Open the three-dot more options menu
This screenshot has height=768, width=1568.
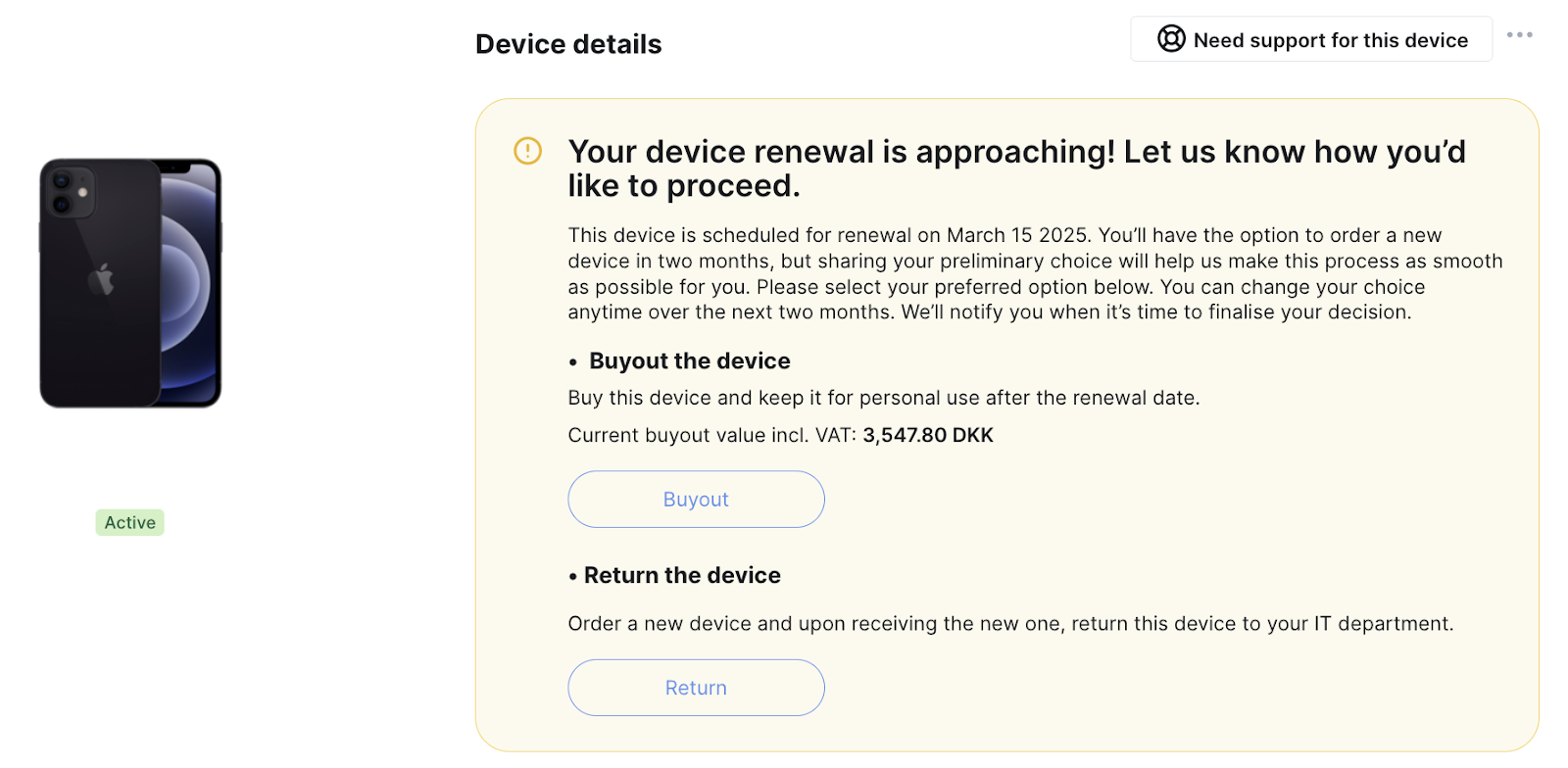(1519, 35)
